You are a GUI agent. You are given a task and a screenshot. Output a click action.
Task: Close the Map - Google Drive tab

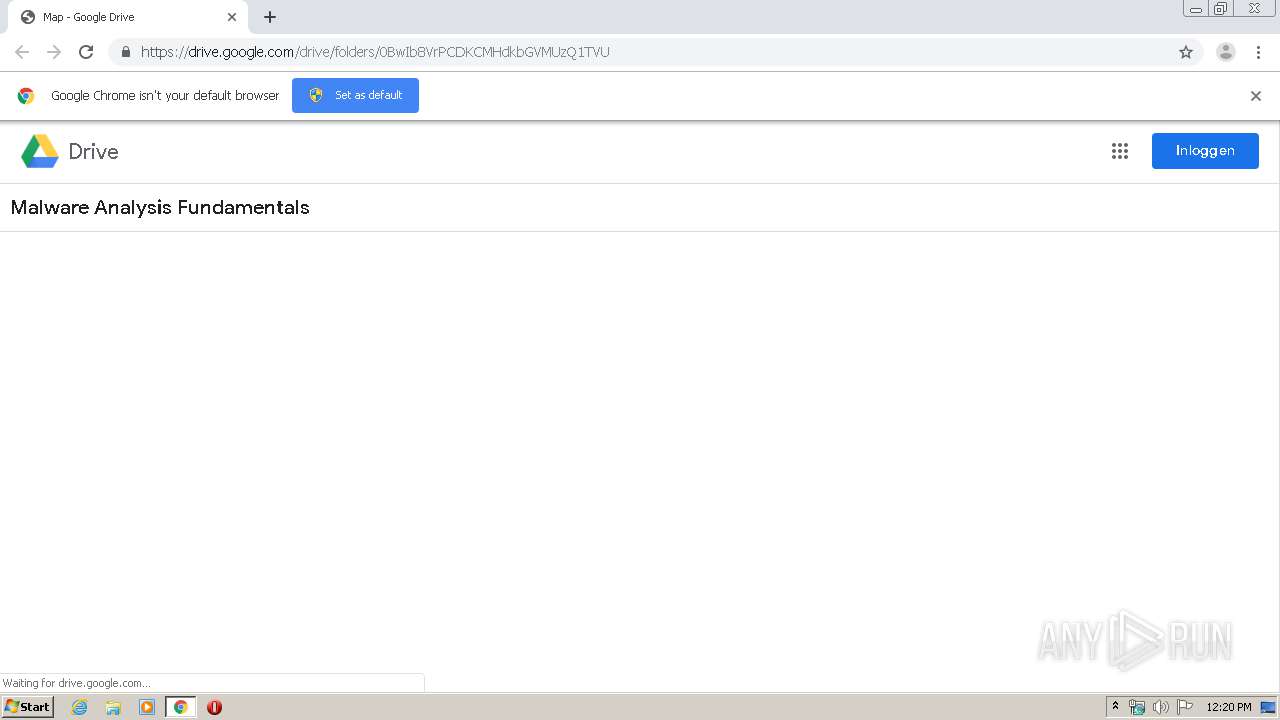[232, 17]
